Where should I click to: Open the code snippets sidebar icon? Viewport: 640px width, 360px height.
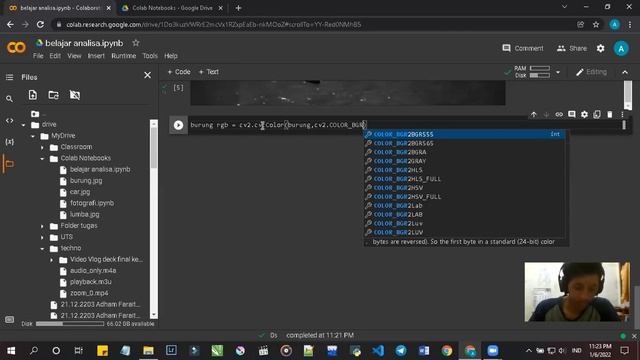tap(9, 120)
